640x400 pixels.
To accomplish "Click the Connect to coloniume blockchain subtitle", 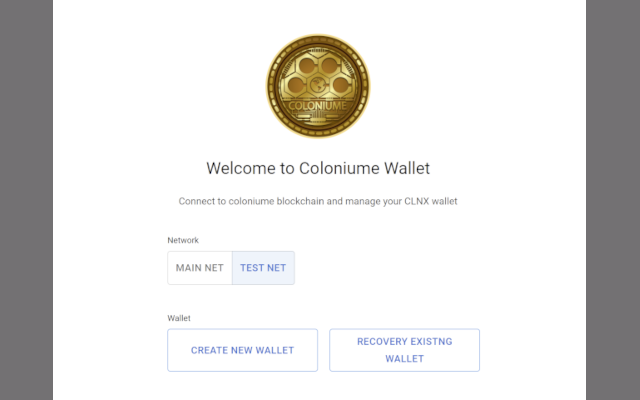I will point(318,201).
